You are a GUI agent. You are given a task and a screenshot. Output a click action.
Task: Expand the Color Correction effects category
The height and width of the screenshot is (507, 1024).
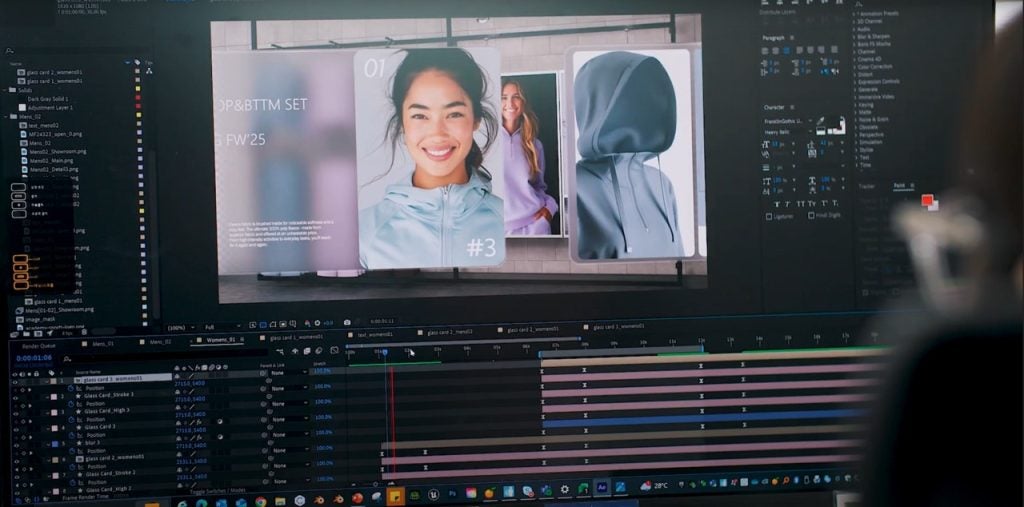(x=854, y=67)
